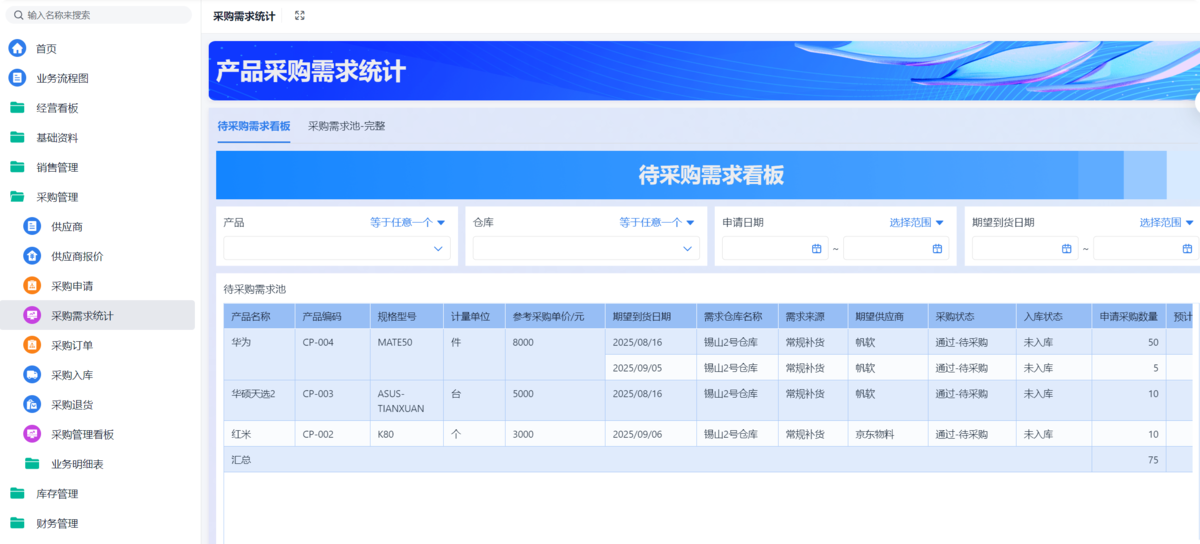1200x544 pixels.
Task: Open 仓库 filter condition 等于任意一个 dropdown
Action: coord(657,222)
